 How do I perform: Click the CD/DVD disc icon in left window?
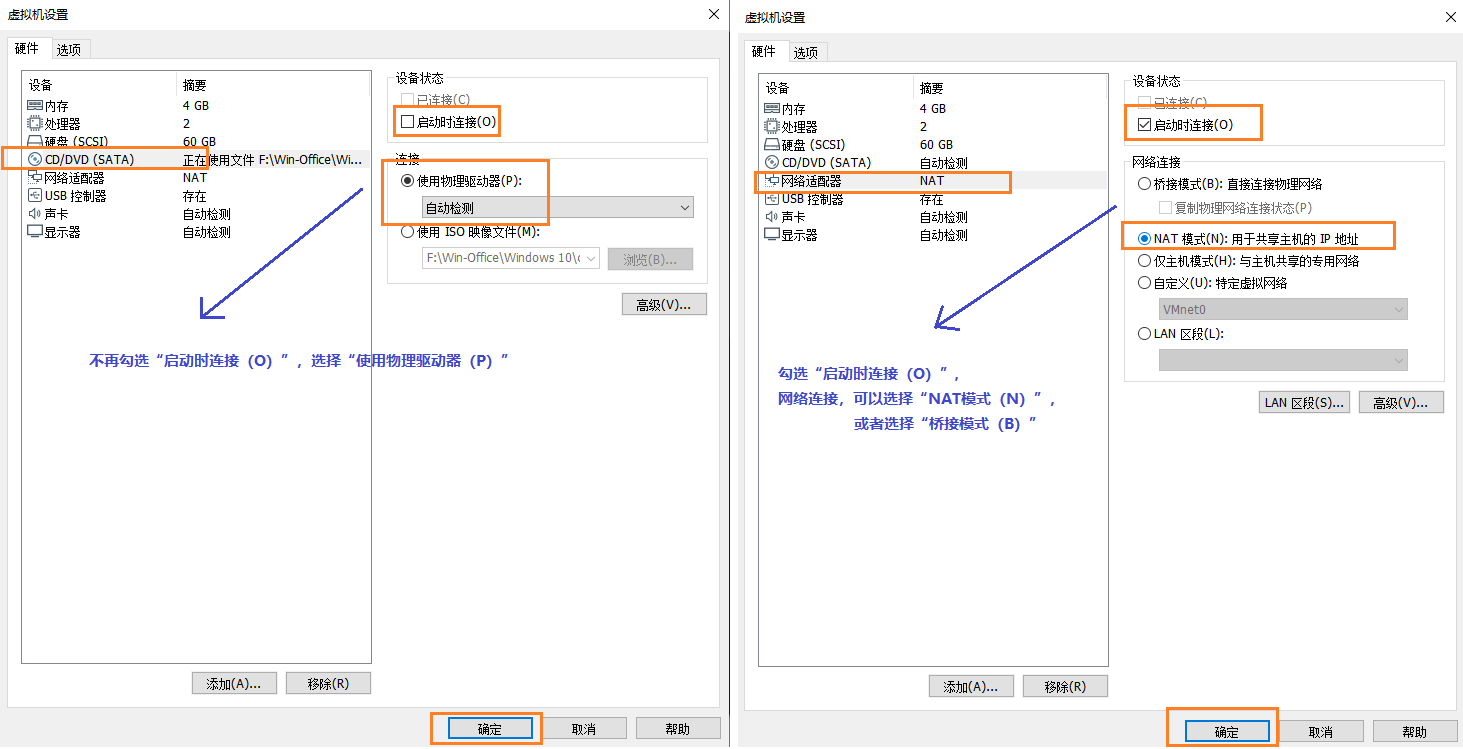click(x=35, y=159)
